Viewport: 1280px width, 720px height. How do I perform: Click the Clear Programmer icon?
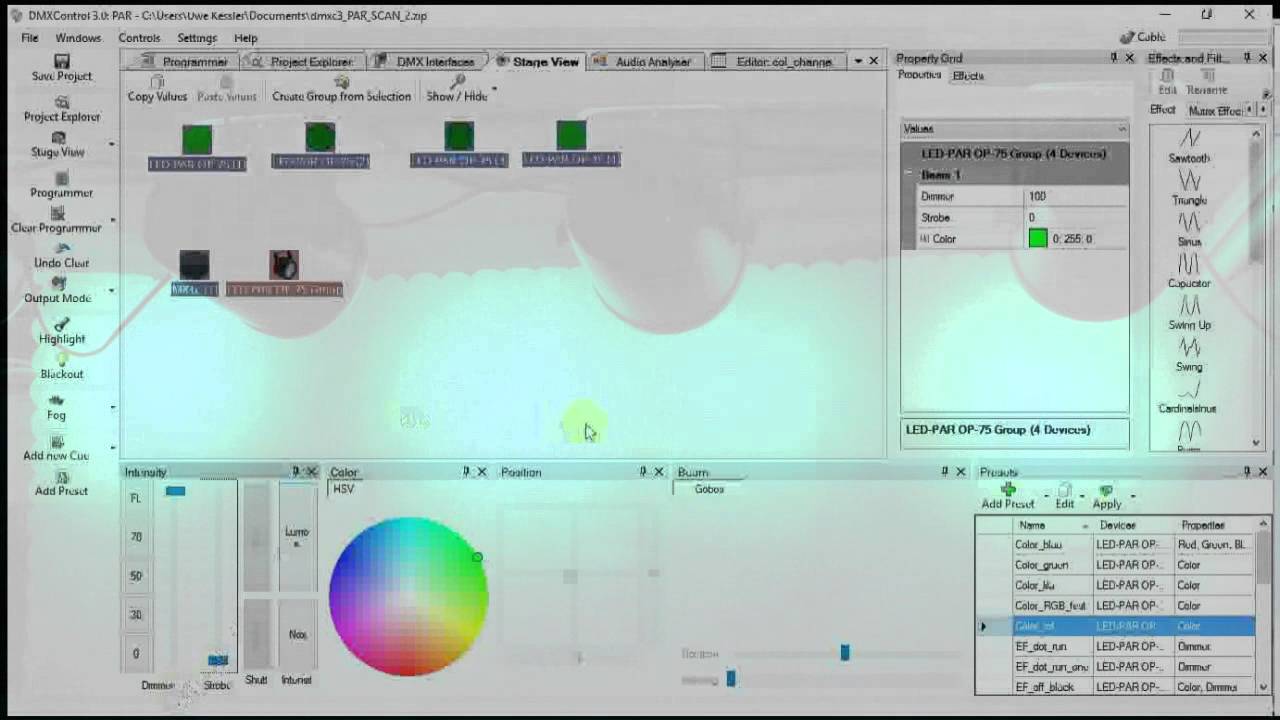coord(57,214)
